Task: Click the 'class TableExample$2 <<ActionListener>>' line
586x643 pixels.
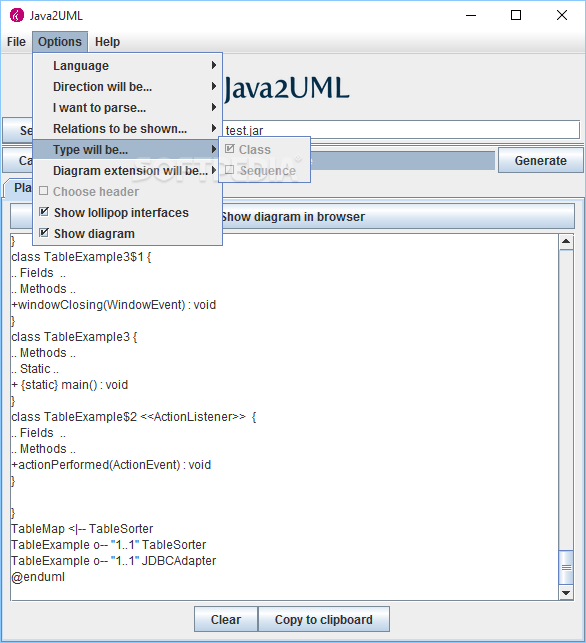Action: coord(134,417)
